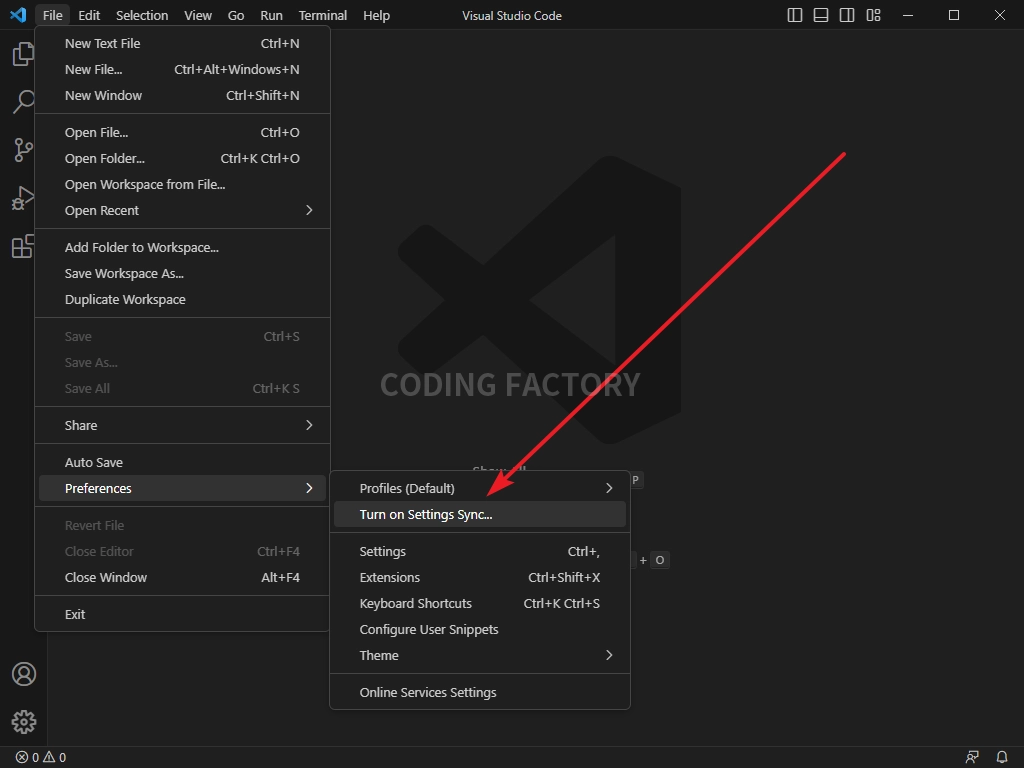Open the Edit menu
This screenshot has height=768, width=1024.
89,15
